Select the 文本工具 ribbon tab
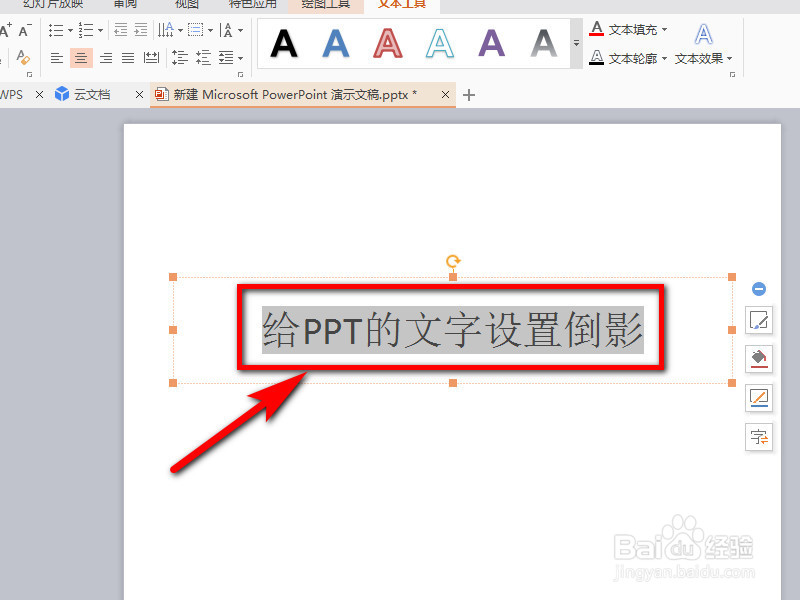Screen dimensions: 800x600 click(x=402, y=5)
